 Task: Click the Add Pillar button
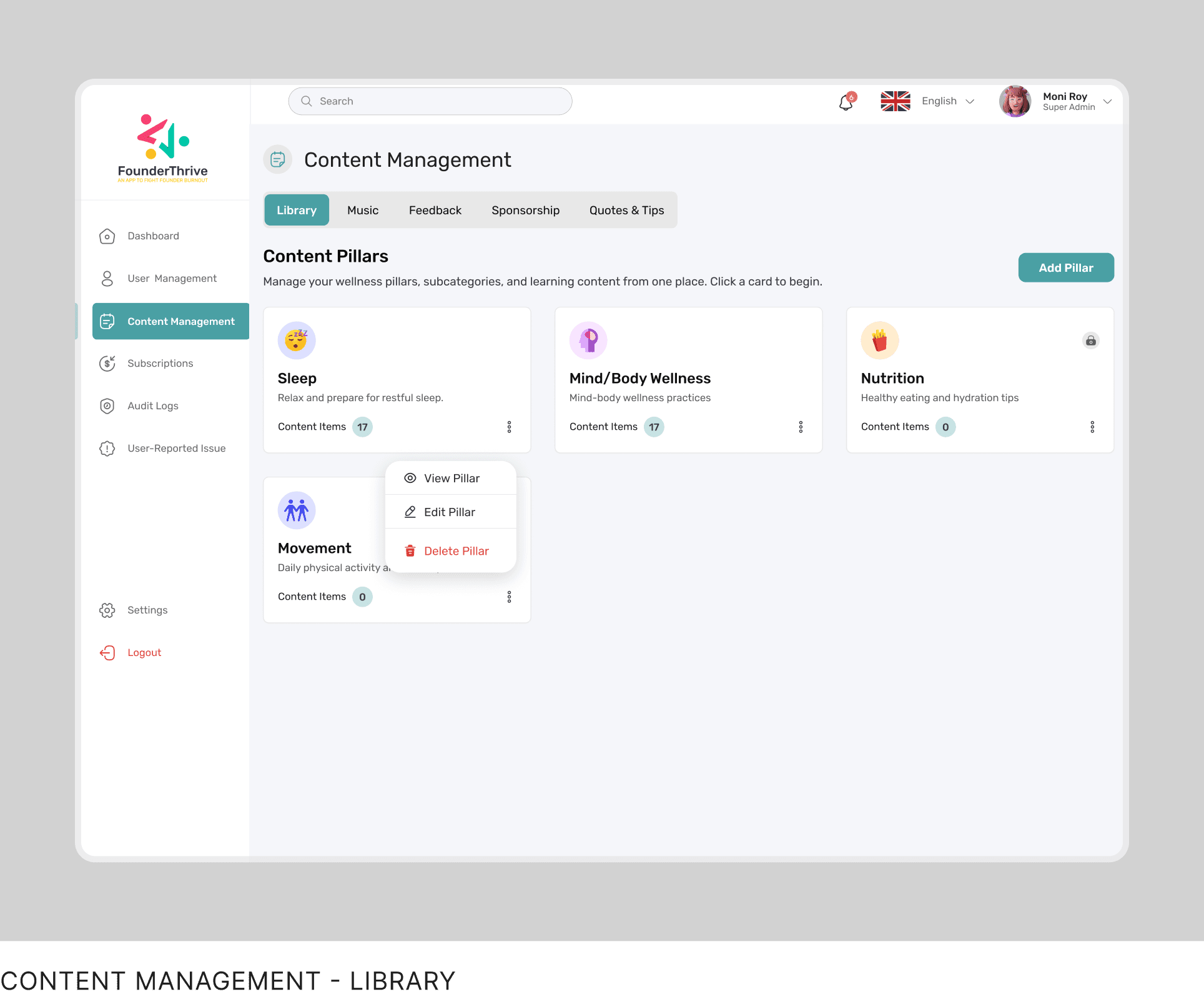point(1065,268)
